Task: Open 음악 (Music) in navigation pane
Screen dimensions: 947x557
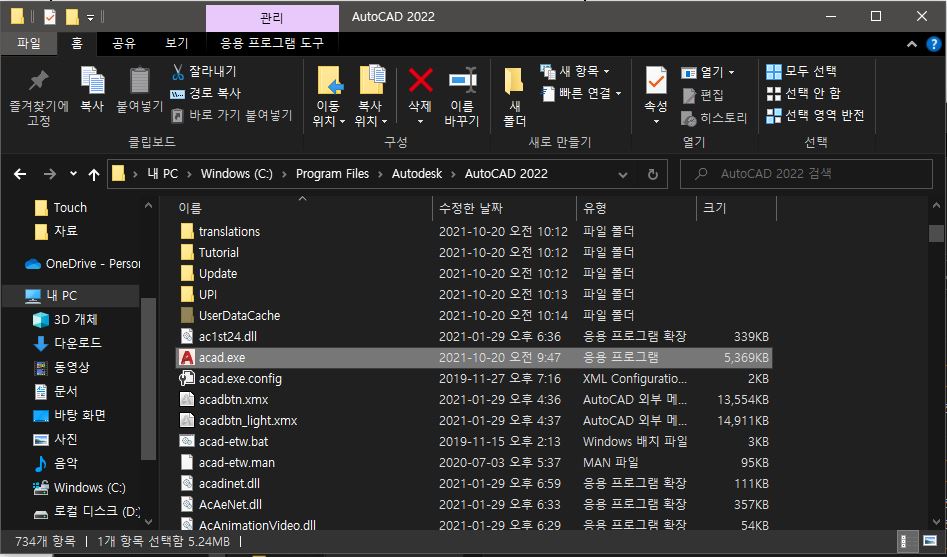Action: (x=56, y=463)
